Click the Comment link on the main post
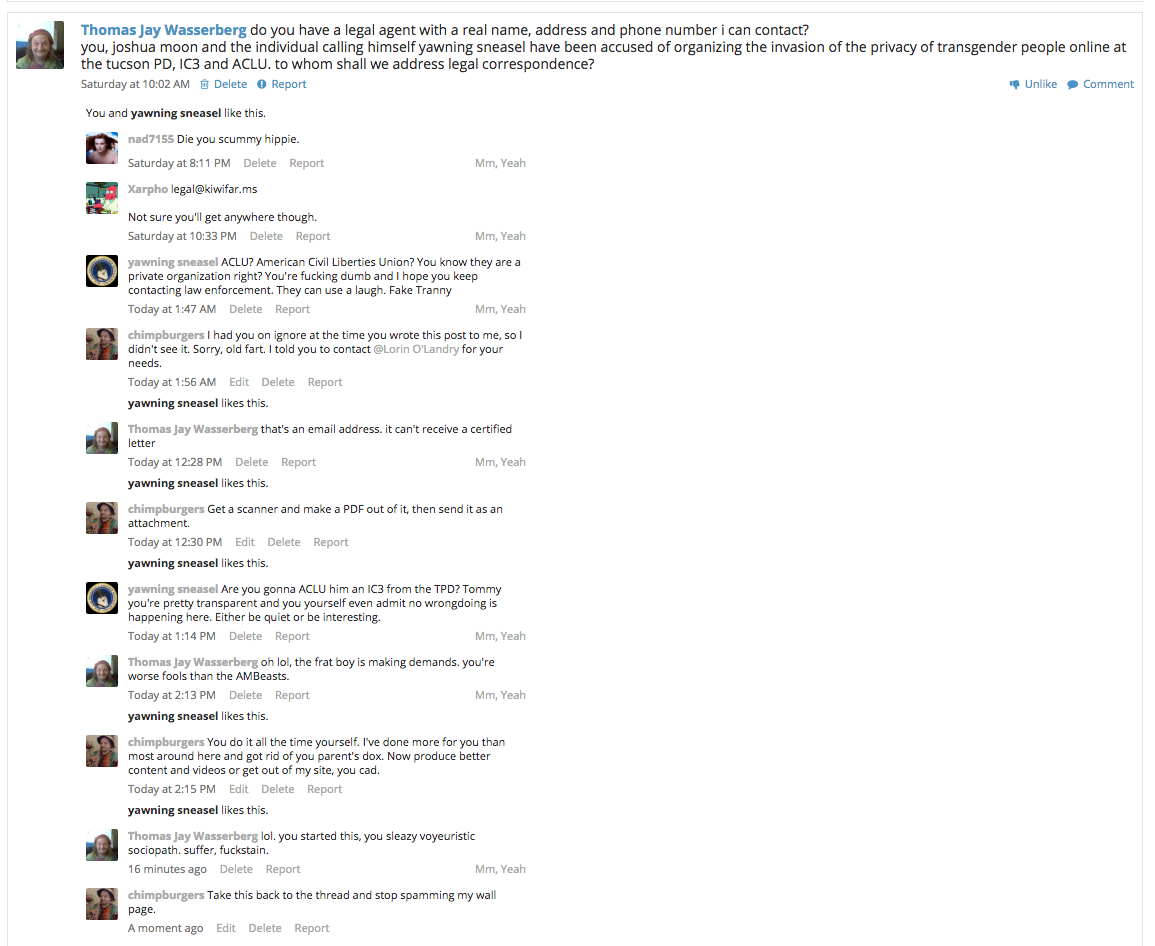Image resolution: width=1155 pixels, height=946 pixels. point(1108,84)
